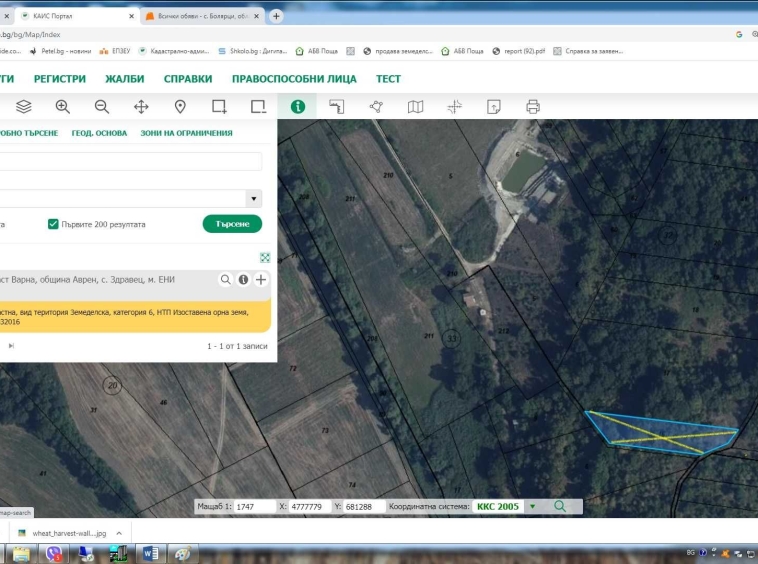Toggle the green info tool

click(x=298, y=106)
